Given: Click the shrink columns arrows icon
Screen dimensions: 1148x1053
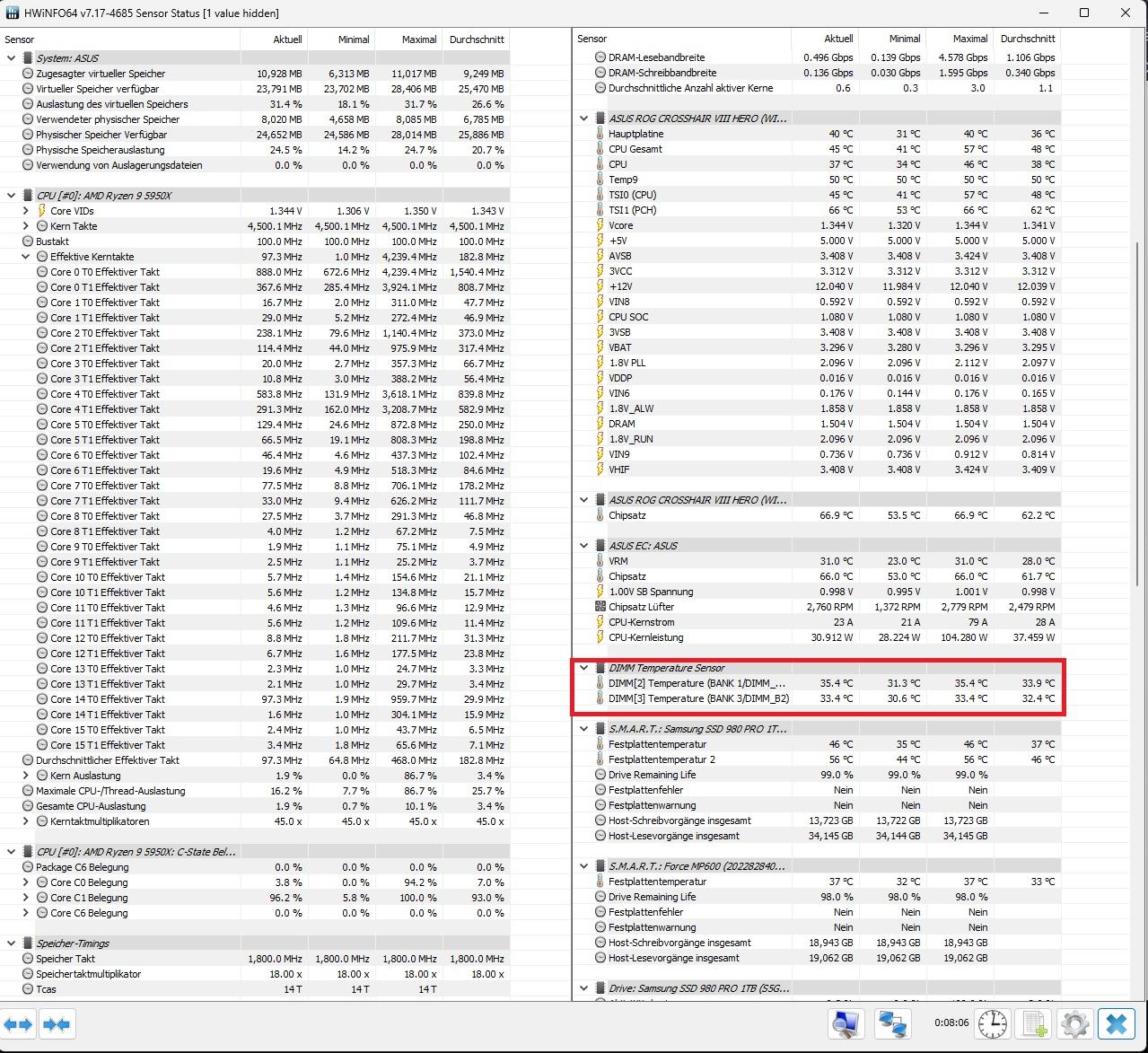Looking at the screenshot, I should pyautogui.click(x=56, y=1024).
